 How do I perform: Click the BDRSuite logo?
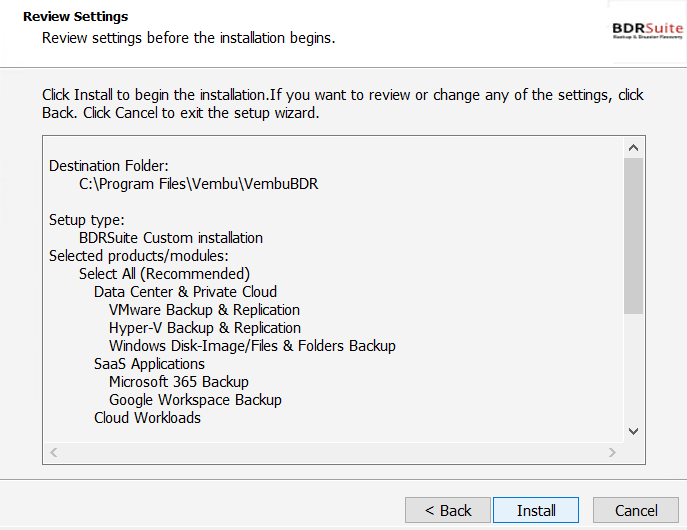[x=647, y=31]
